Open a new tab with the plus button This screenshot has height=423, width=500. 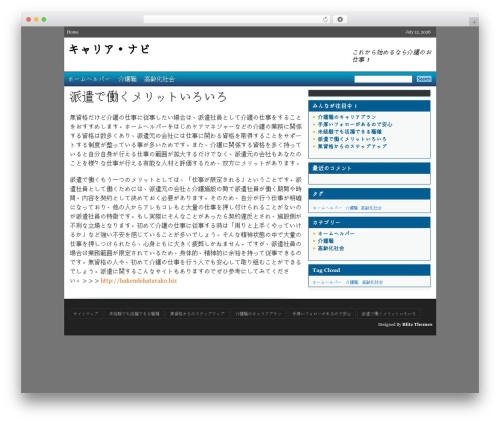474,22
